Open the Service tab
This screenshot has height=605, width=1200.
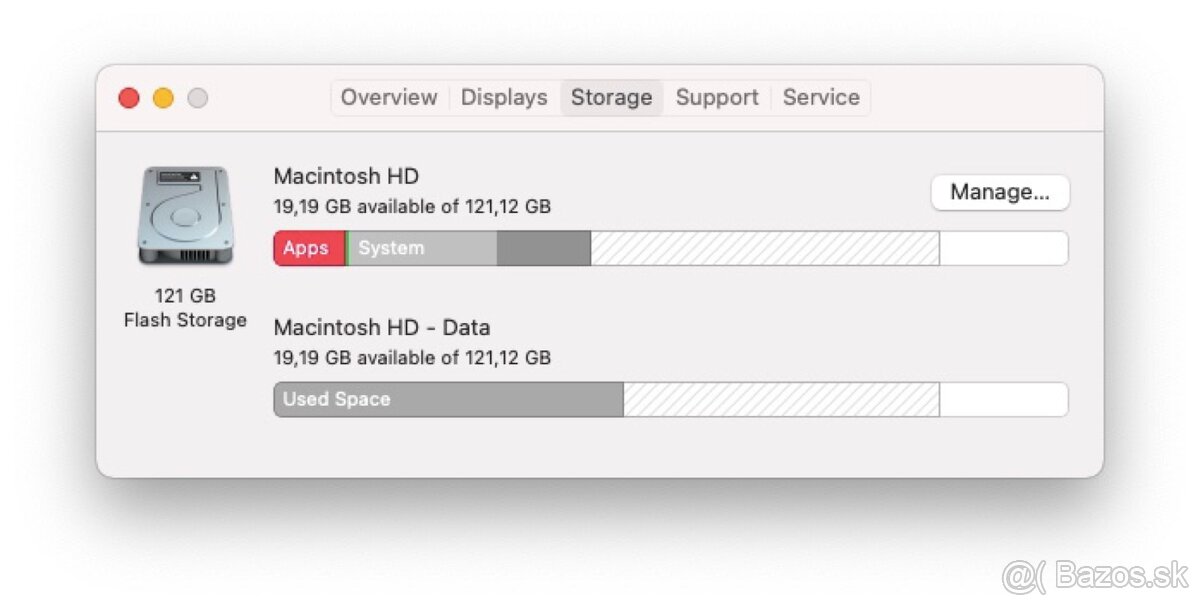(821, 97)
